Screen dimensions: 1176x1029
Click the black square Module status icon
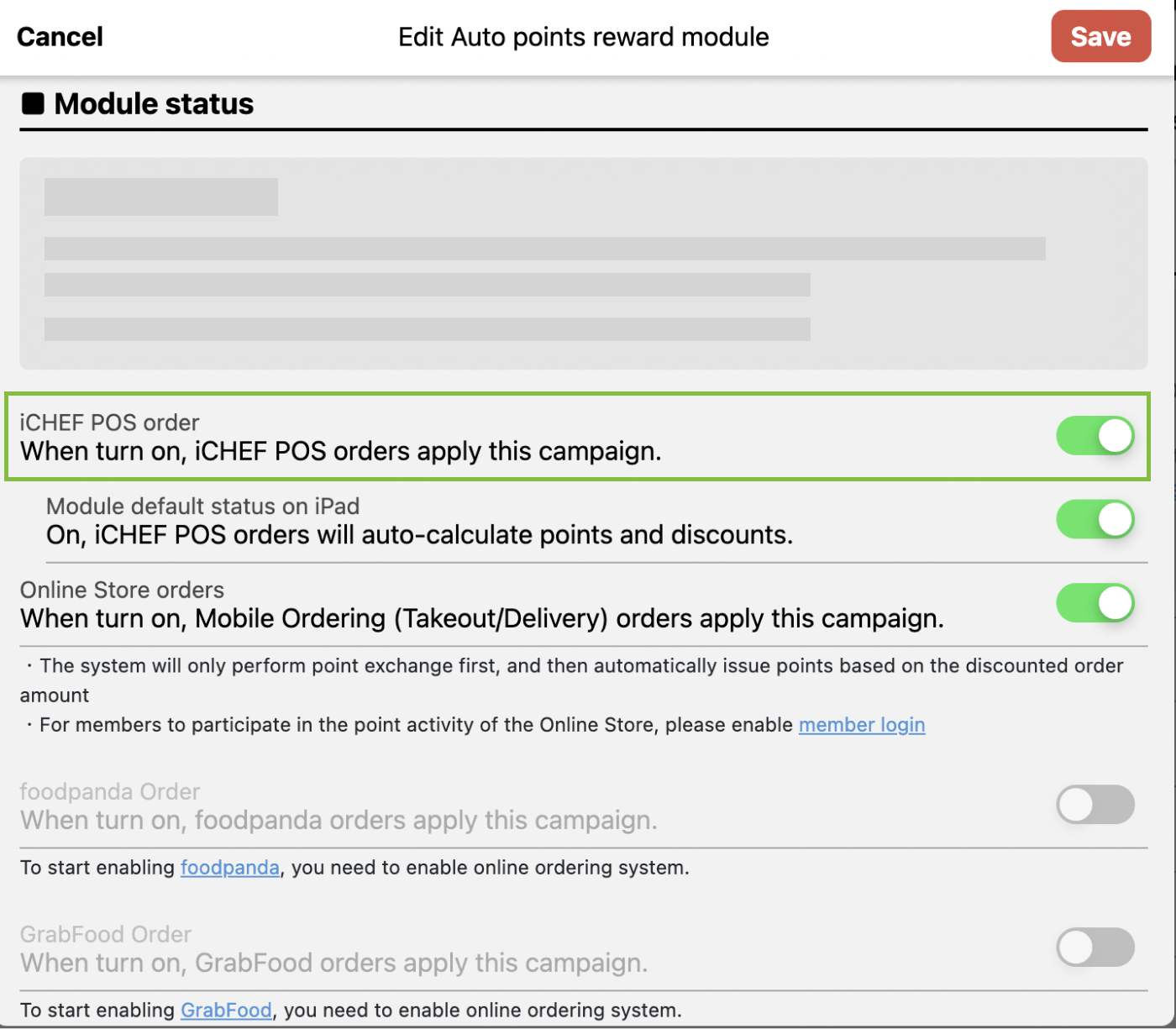[33, 104]
